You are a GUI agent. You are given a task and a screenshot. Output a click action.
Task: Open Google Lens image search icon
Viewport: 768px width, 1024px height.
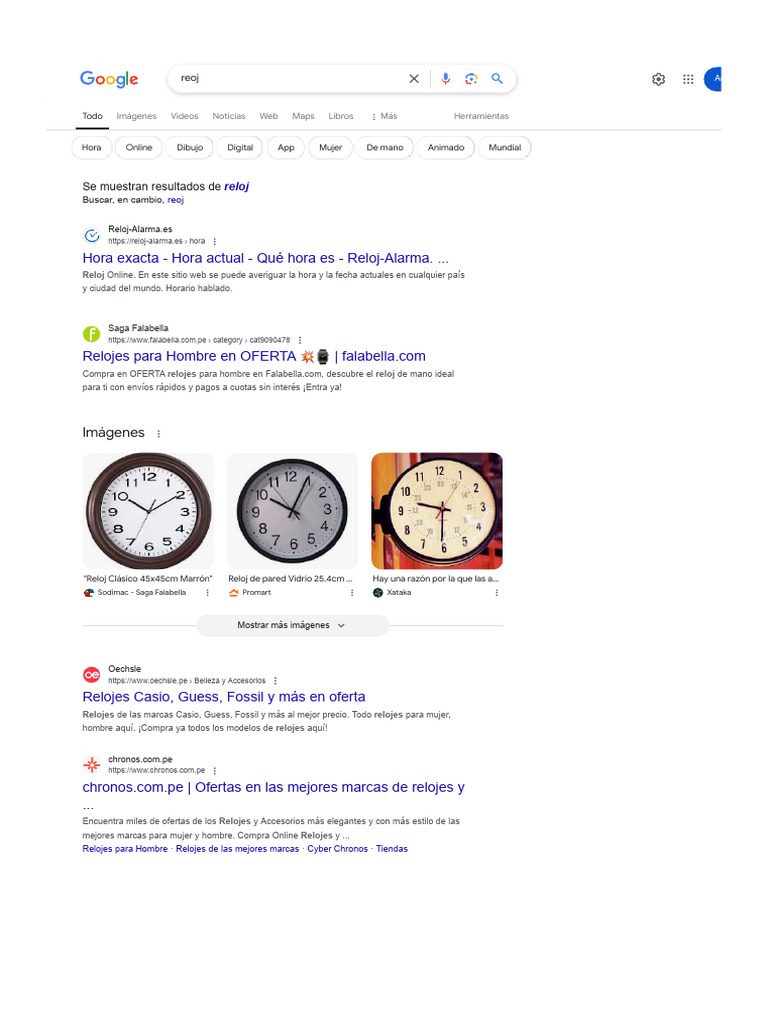point(471,79)
